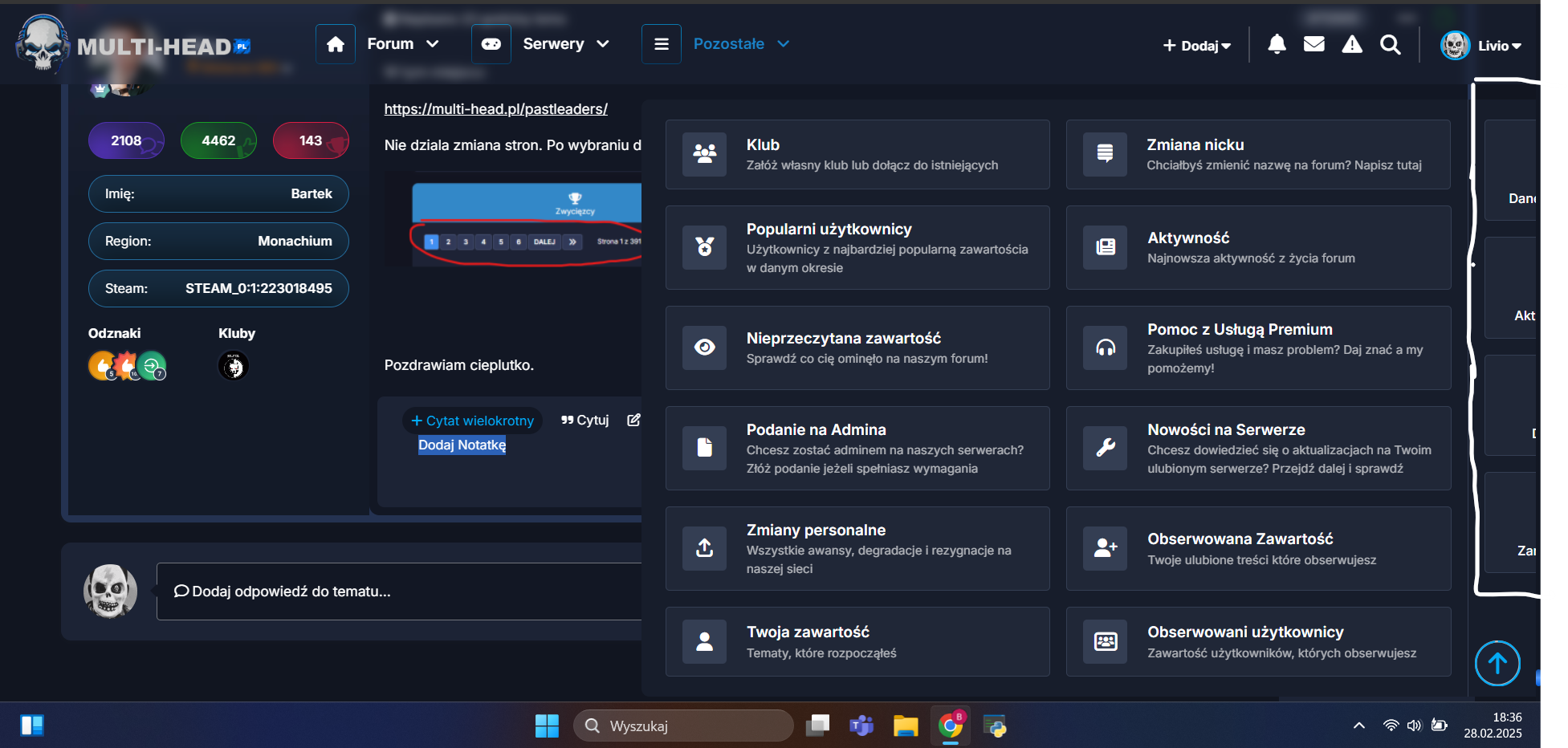The height and width of the screenshot is (748, 1568).
Task: Click the gamepad icon beside Serwery
Action: [491, 44]
